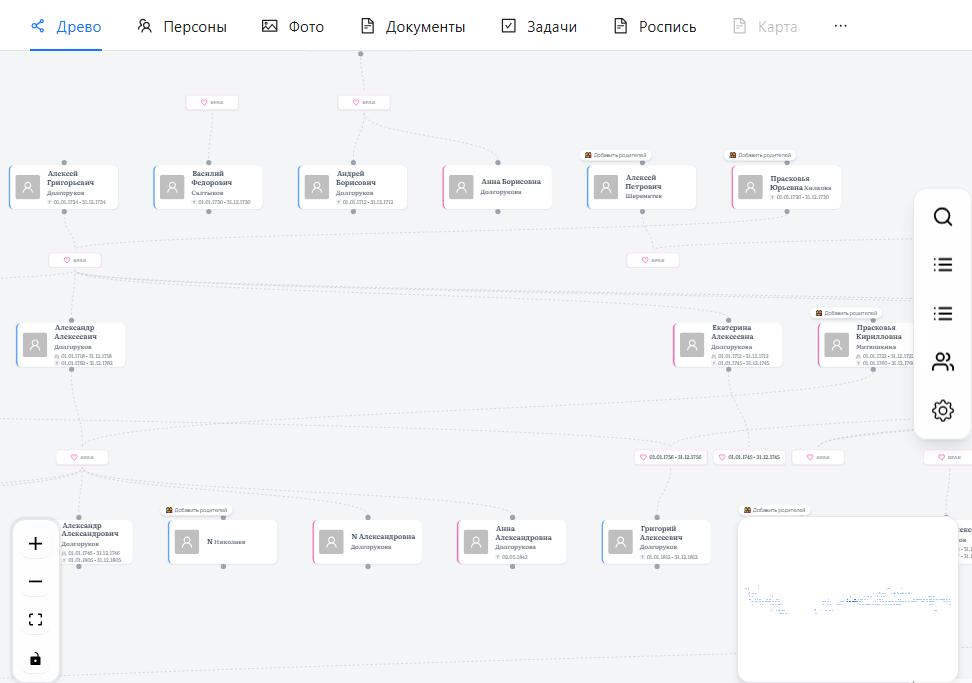Switch to the Персоны tab
This screenshot has width=972, height=683.
[x=182, y=27]
